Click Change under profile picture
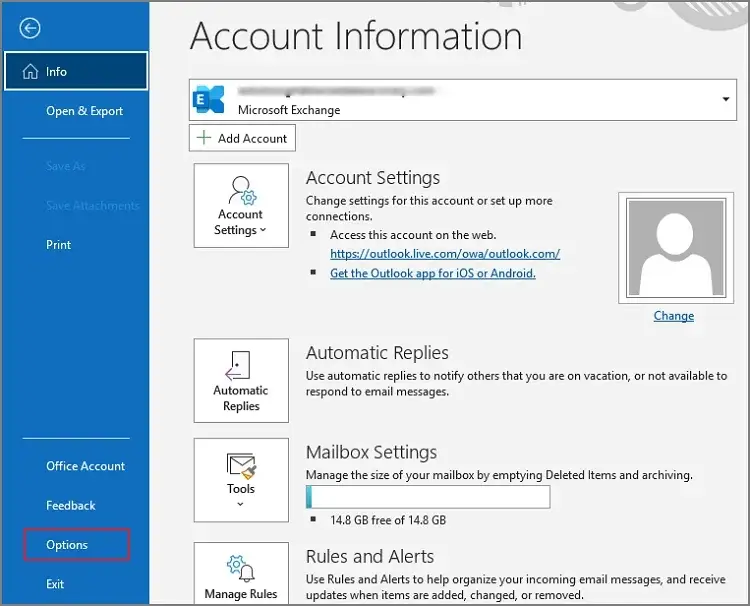Image resolution: width=750 pixels, height=606 pixels. coord(673,316)
